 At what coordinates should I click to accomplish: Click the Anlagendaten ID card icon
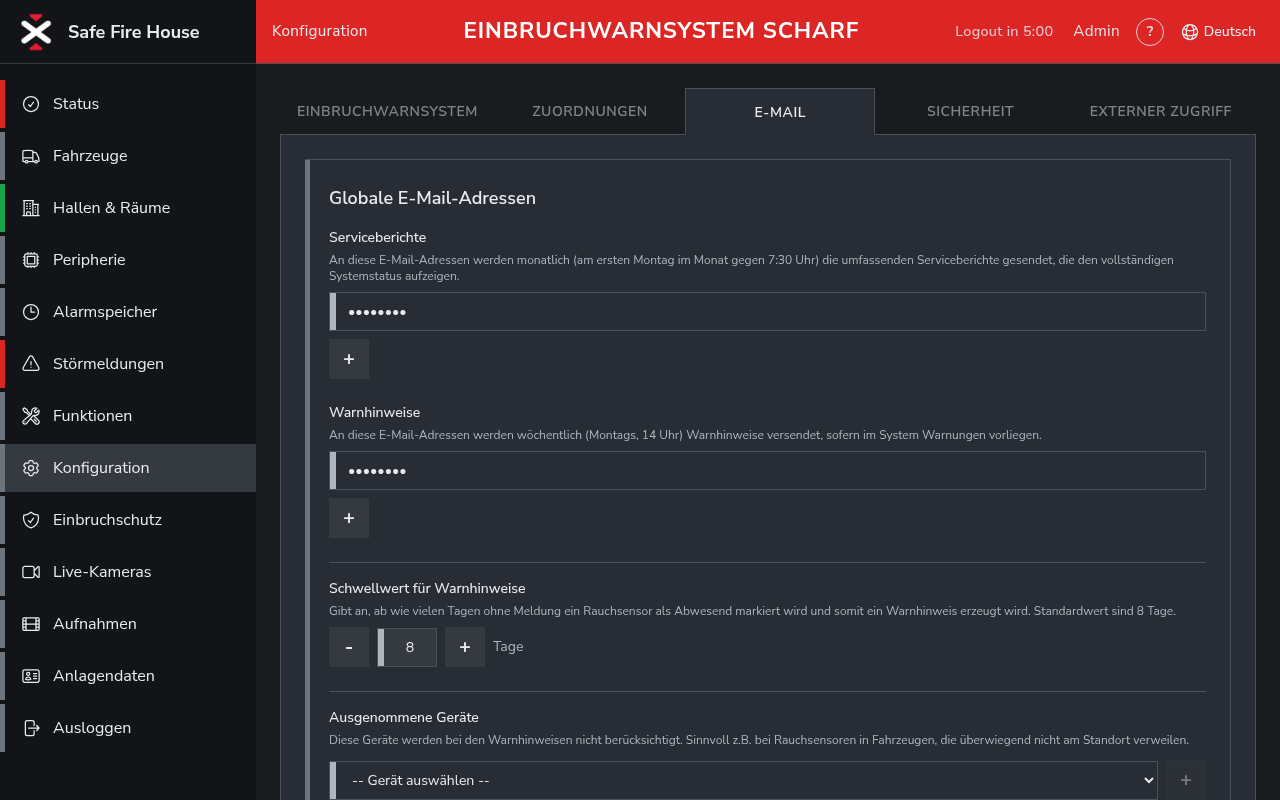[31, 676]
